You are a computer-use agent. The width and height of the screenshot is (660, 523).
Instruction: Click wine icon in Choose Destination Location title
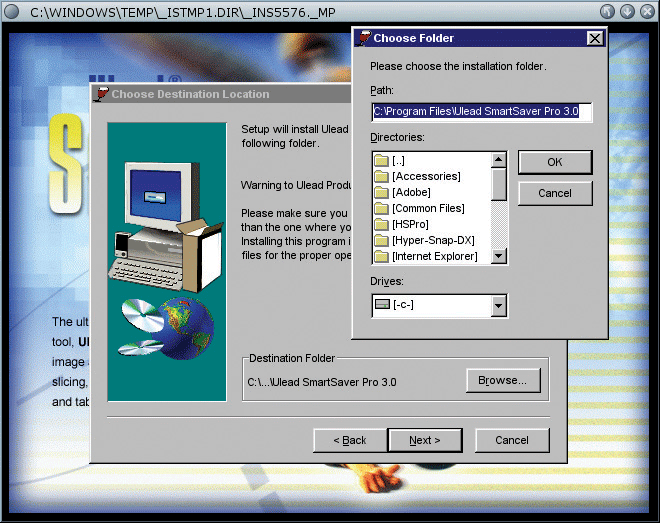[101, 94]
